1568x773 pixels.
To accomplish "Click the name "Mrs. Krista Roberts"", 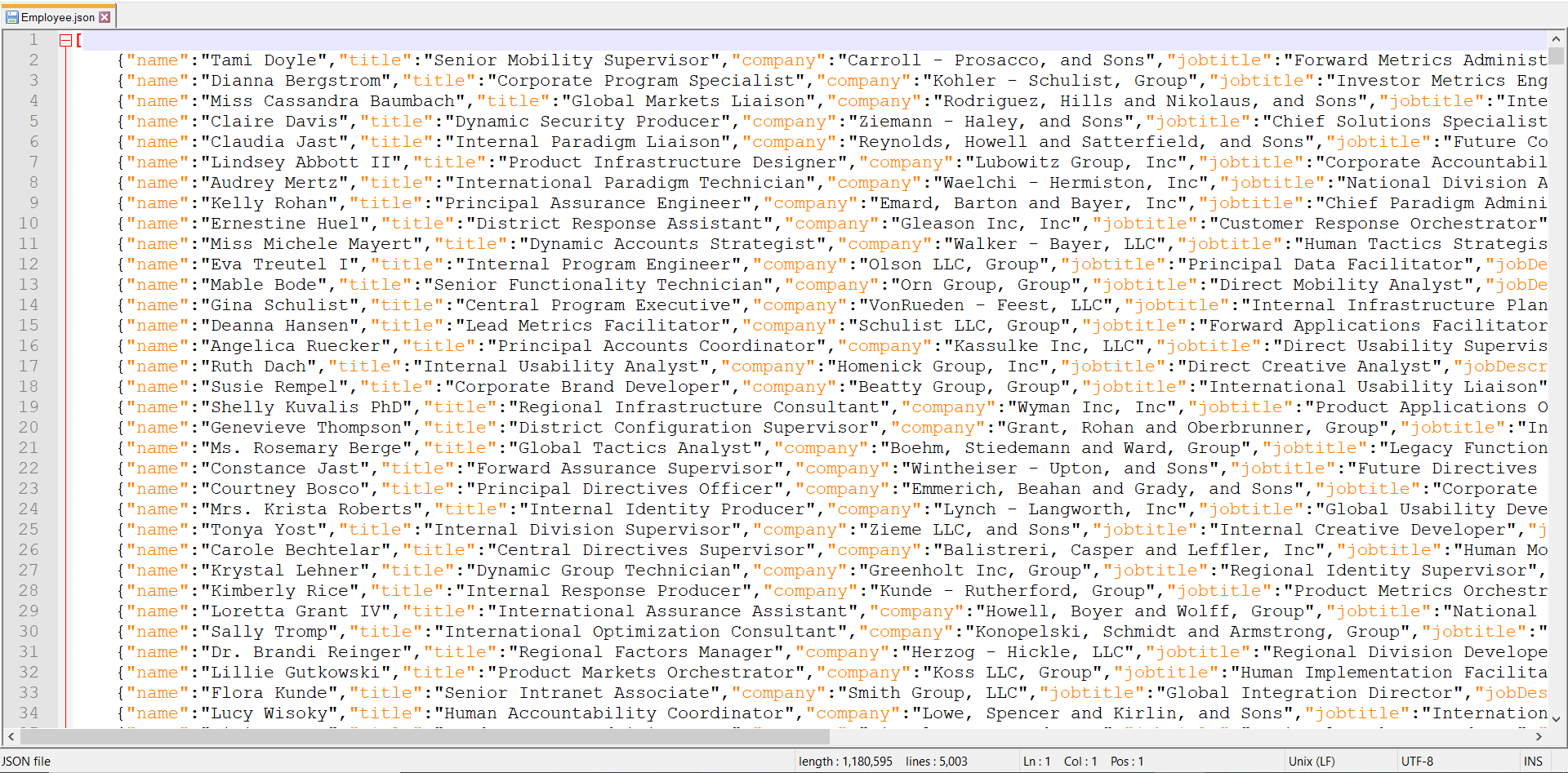I will pos(311,509).
